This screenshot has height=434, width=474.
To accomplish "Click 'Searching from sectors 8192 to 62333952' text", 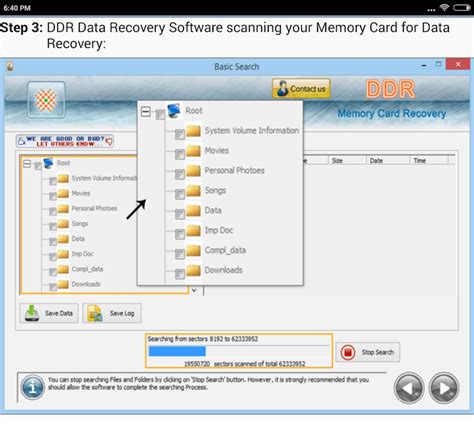I will (x=203, y=339).
